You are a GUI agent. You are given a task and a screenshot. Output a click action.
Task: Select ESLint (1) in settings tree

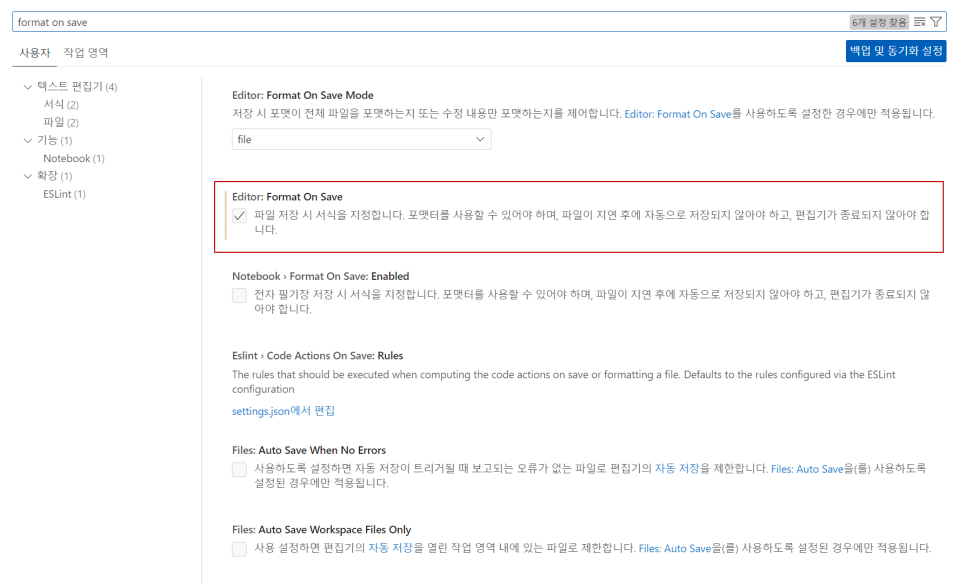coord(64,194)
